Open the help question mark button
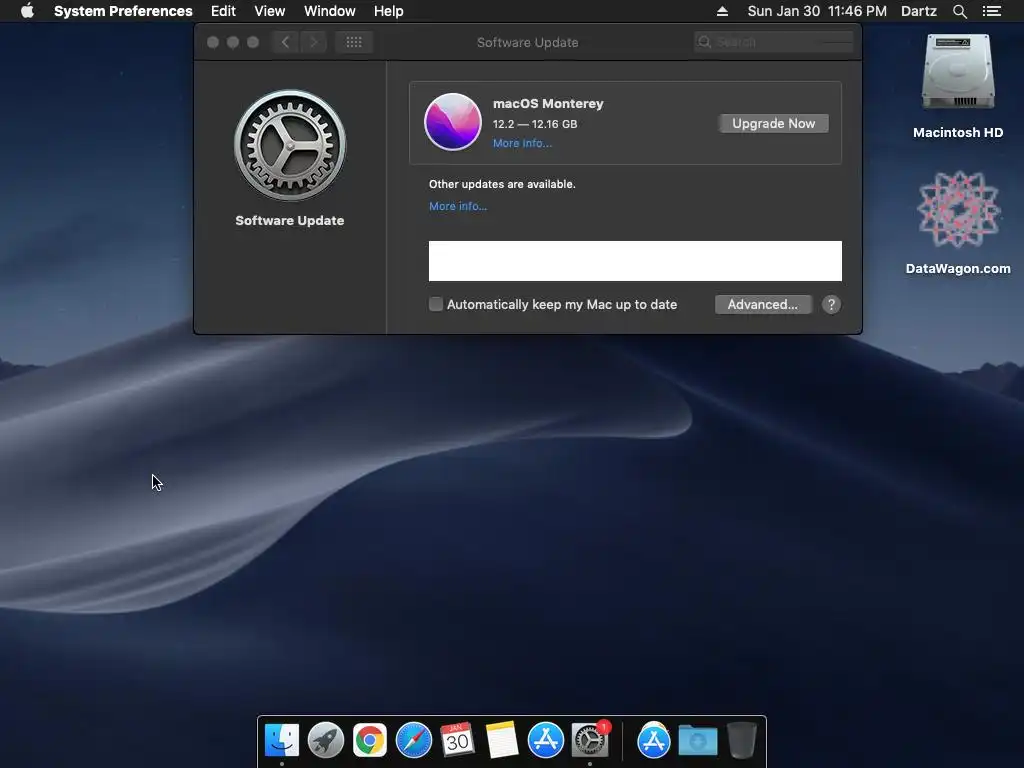The width and height of the screenshot is (1024, 768). (831, 304)
